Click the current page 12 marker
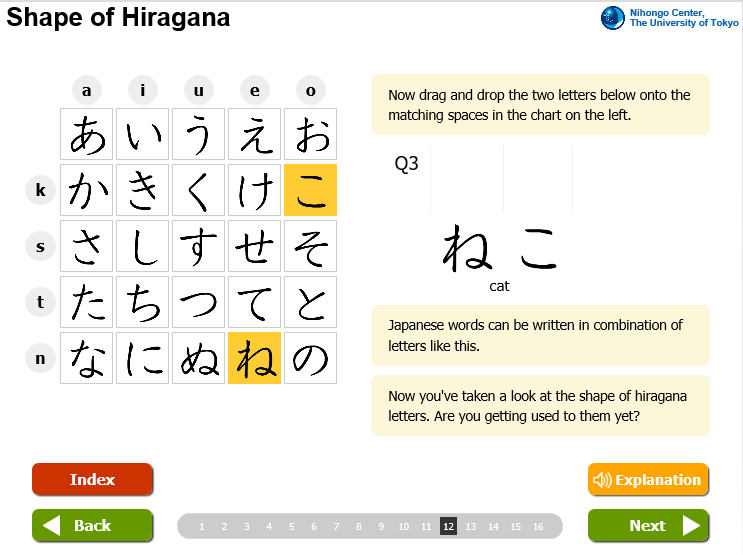This screenshot has width=743, height=555. [448, 526]
